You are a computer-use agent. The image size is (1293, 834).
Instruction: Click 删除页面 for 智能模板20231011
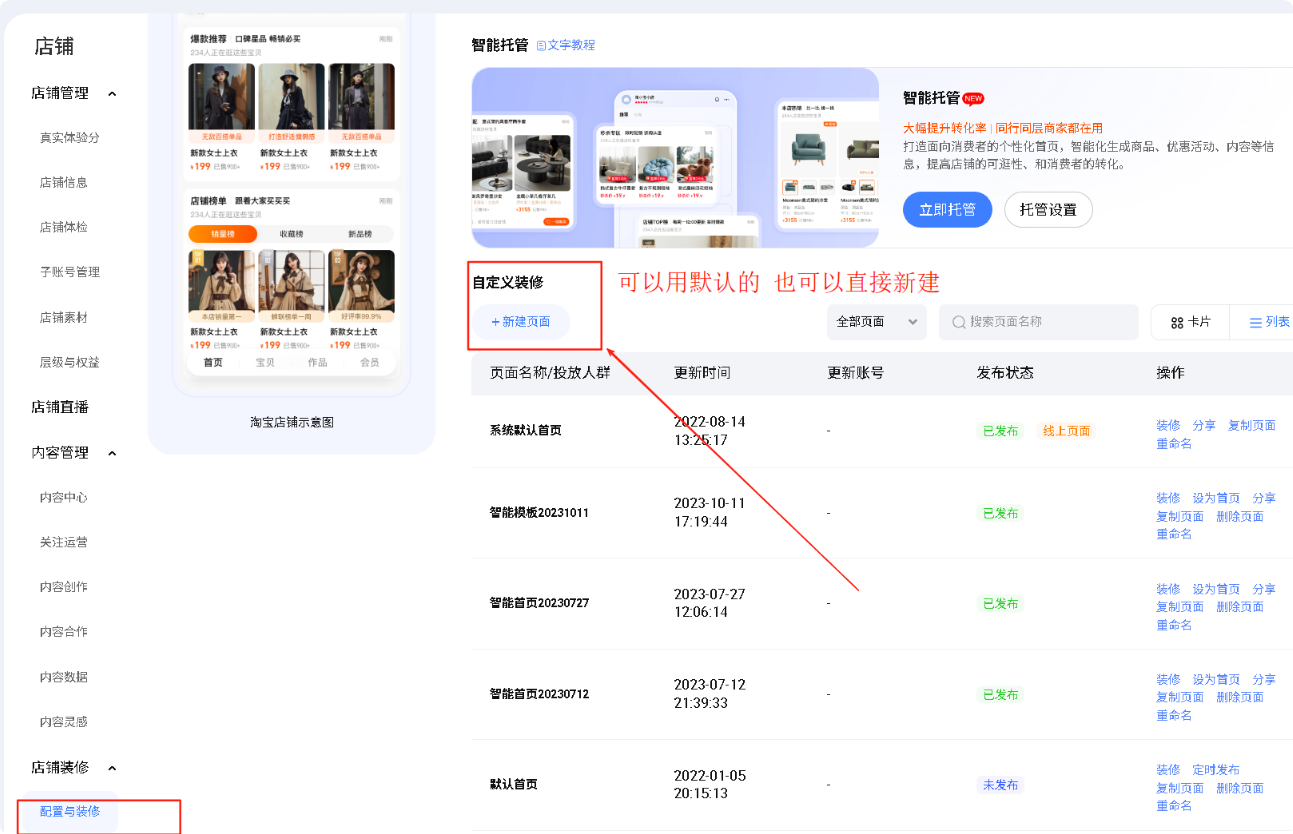point(1240,516)
